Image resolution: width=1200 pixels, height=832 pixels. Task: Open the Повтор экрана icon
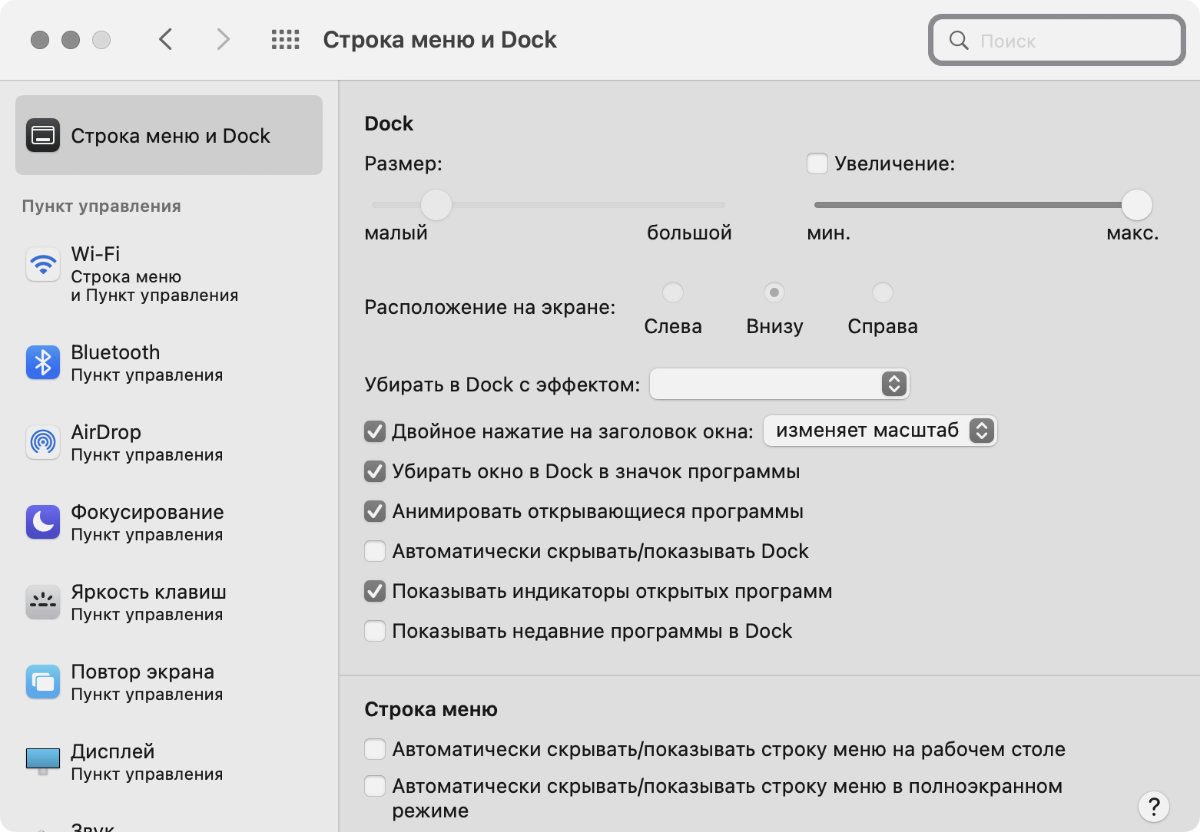43,682
